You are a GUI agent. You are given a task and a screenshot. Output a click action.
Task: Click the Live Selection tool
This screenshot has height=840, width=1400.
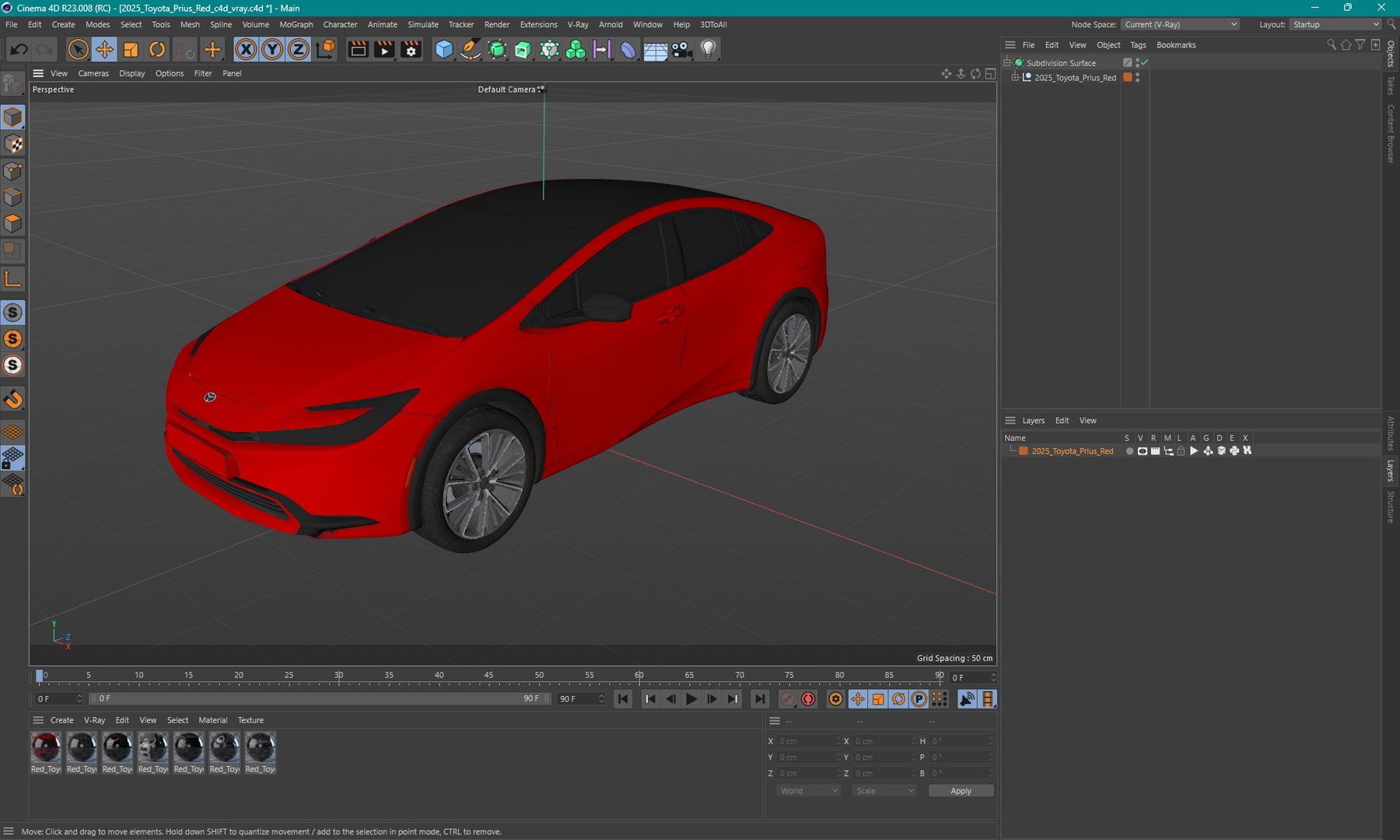(x=78, y=50)
